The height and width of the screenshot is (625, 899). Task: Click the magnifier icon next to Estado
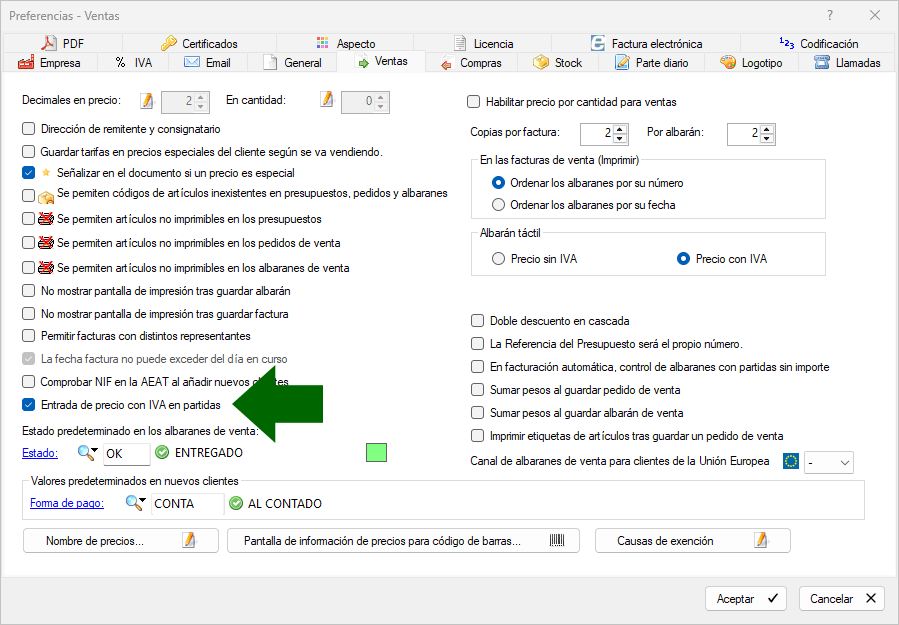pos(87,453)
